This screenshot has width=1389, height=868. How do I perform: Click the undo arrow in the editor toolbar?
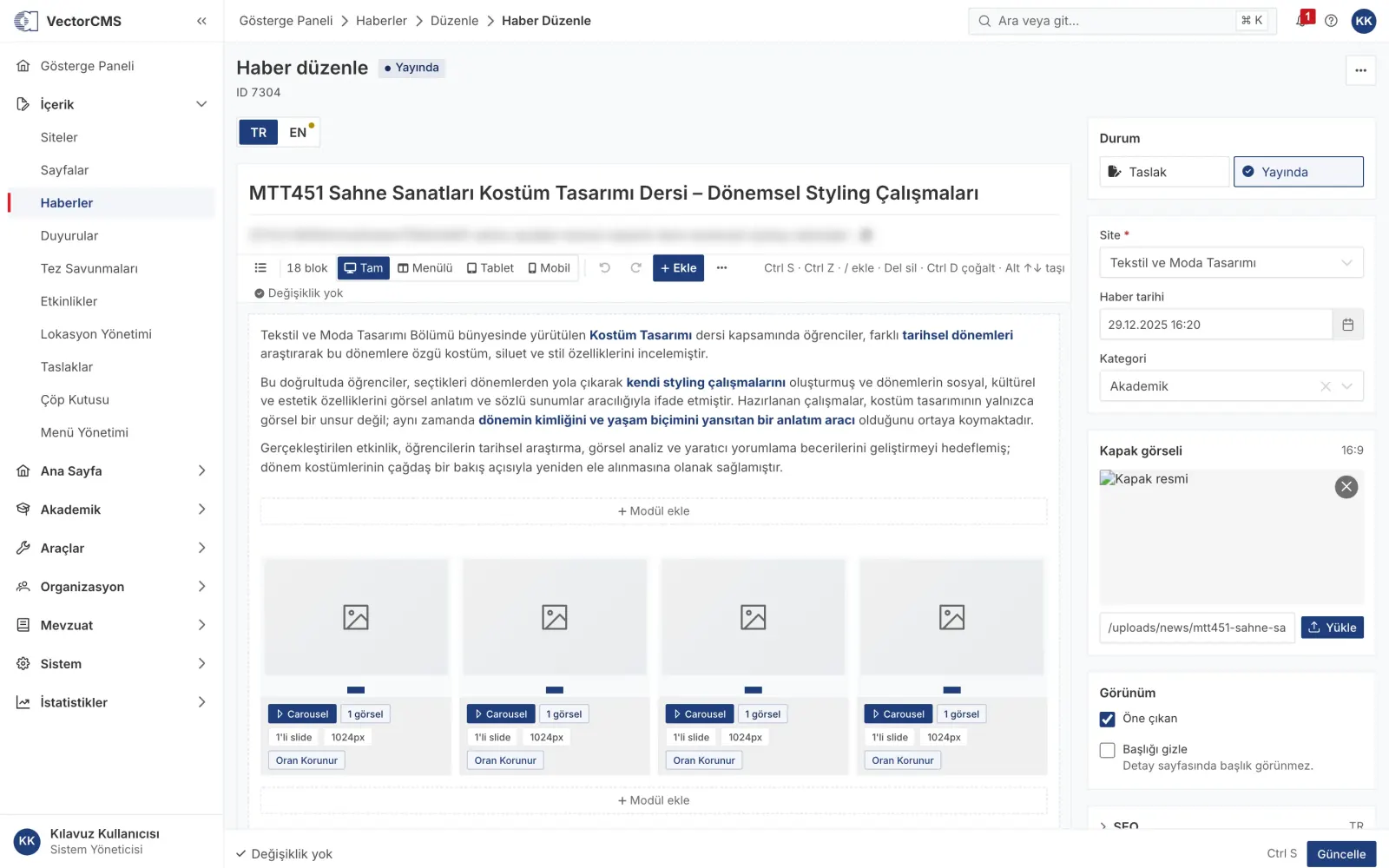605,268
